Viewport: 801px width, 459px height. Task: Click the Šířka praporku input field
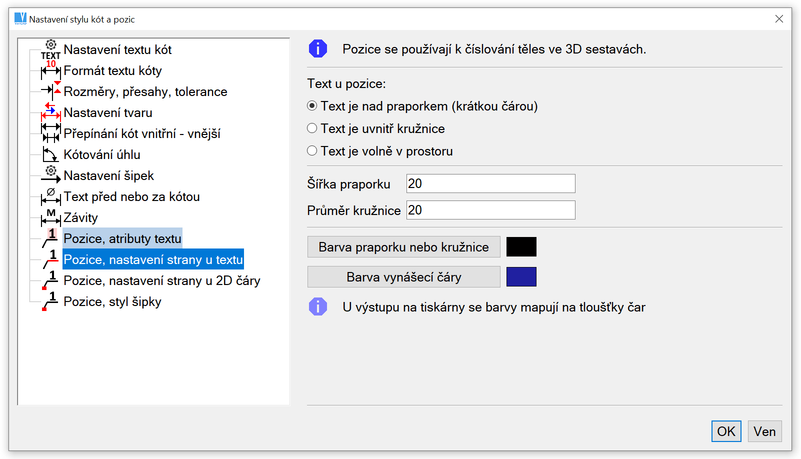coord(490,183)
